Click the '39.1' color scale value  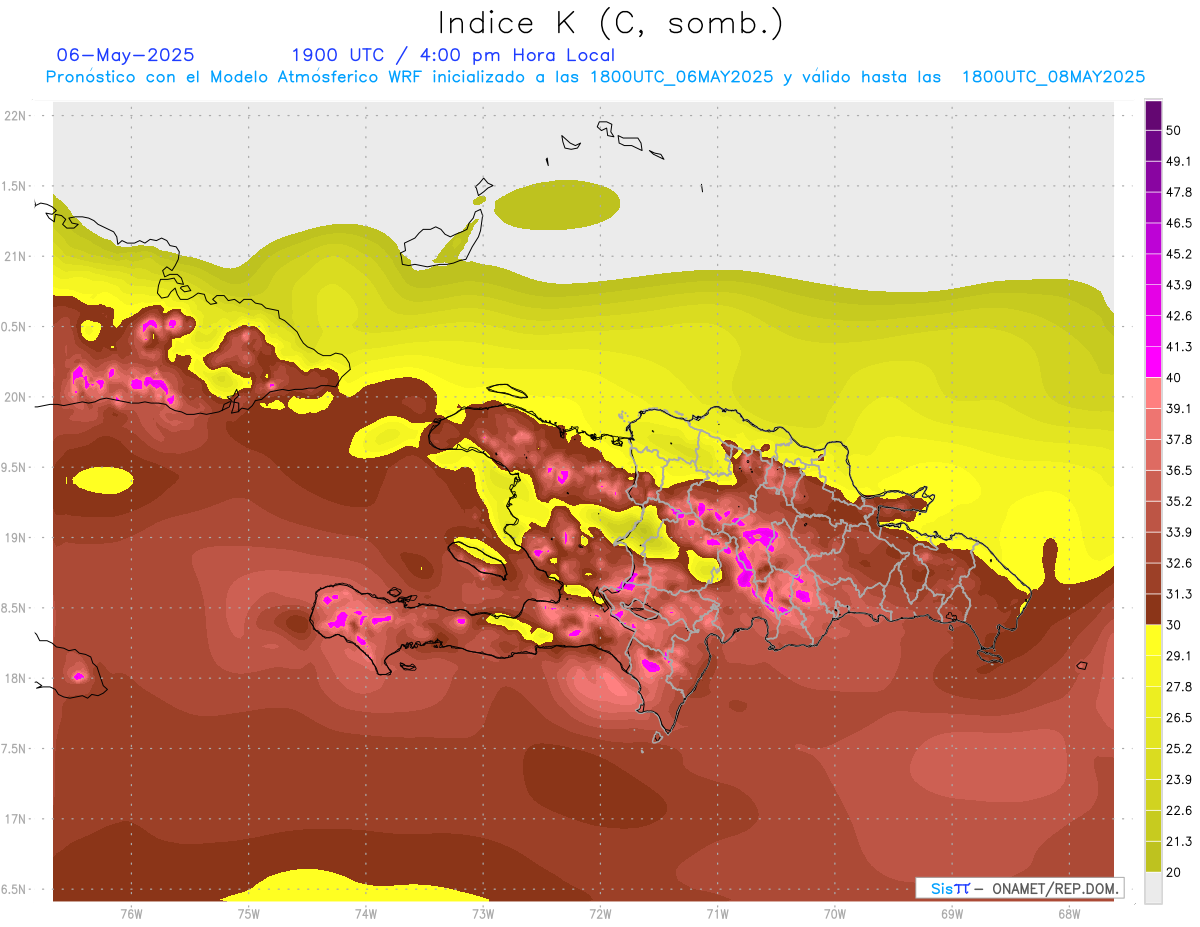pos(1180,409)
